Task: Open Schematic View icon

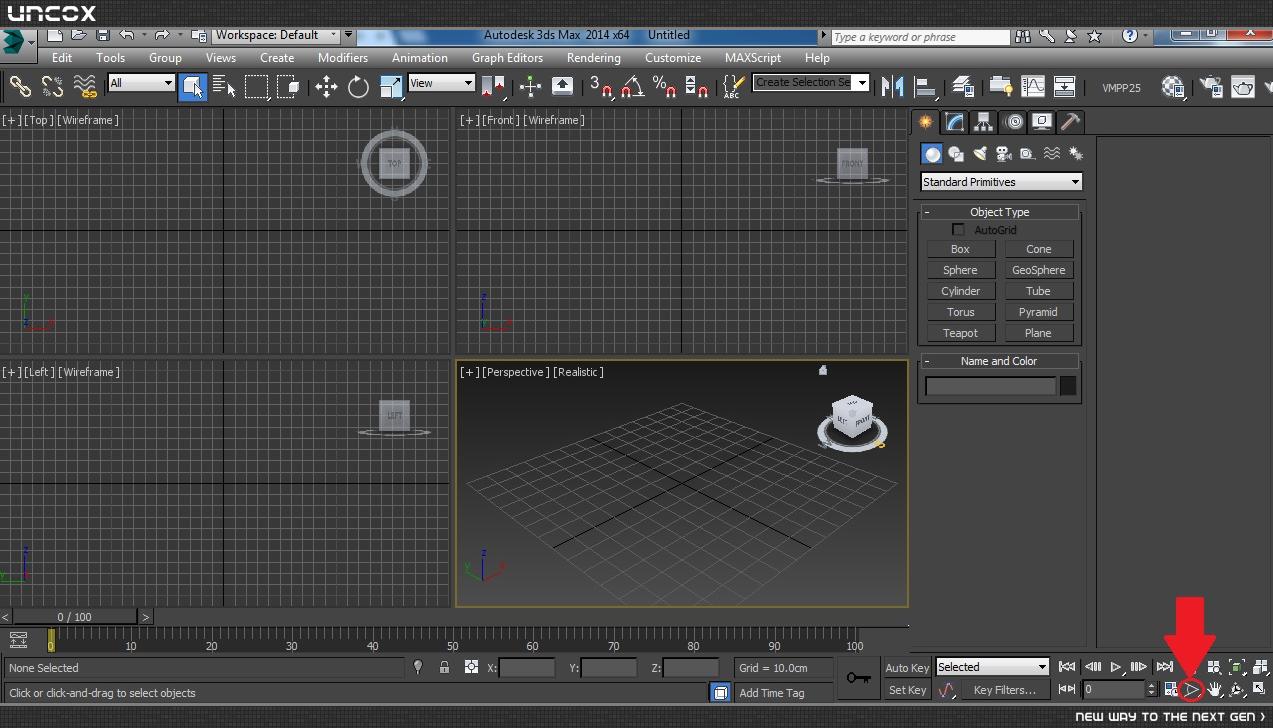Action: 1065,87
